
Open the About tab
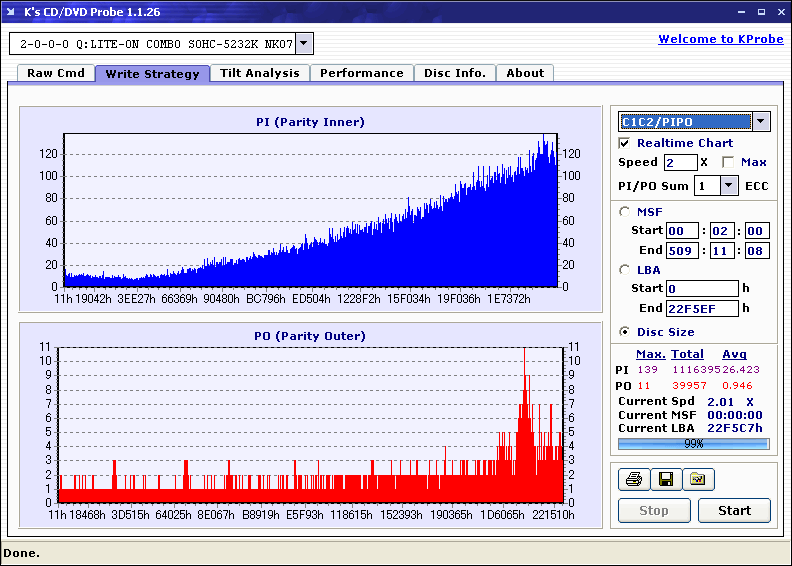pyautogui.click(x=525, y=73)
